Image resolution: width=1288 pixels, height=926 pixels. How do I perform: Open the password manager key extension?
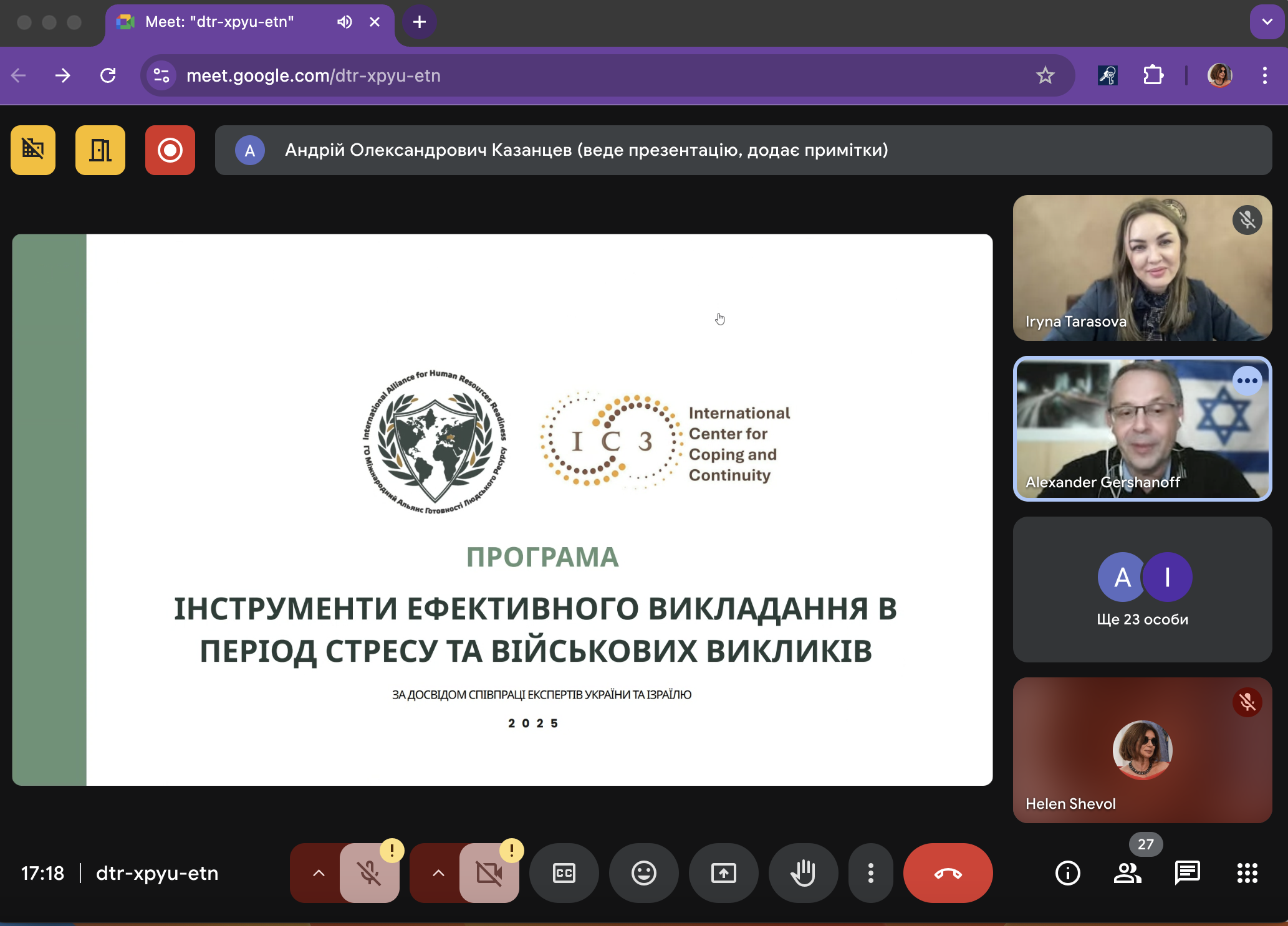1108,75
